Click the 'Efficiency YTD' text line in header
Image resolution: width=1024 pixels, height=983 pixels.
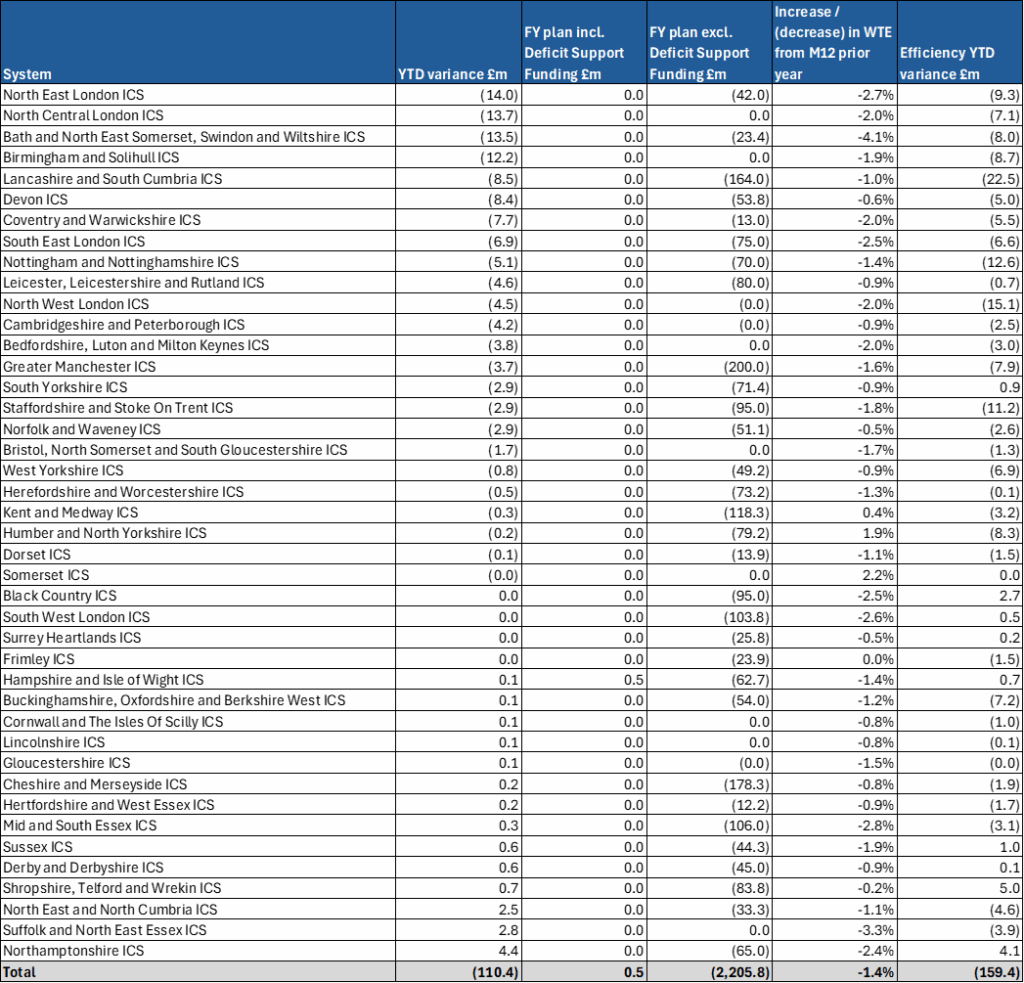tap(947, 54)
